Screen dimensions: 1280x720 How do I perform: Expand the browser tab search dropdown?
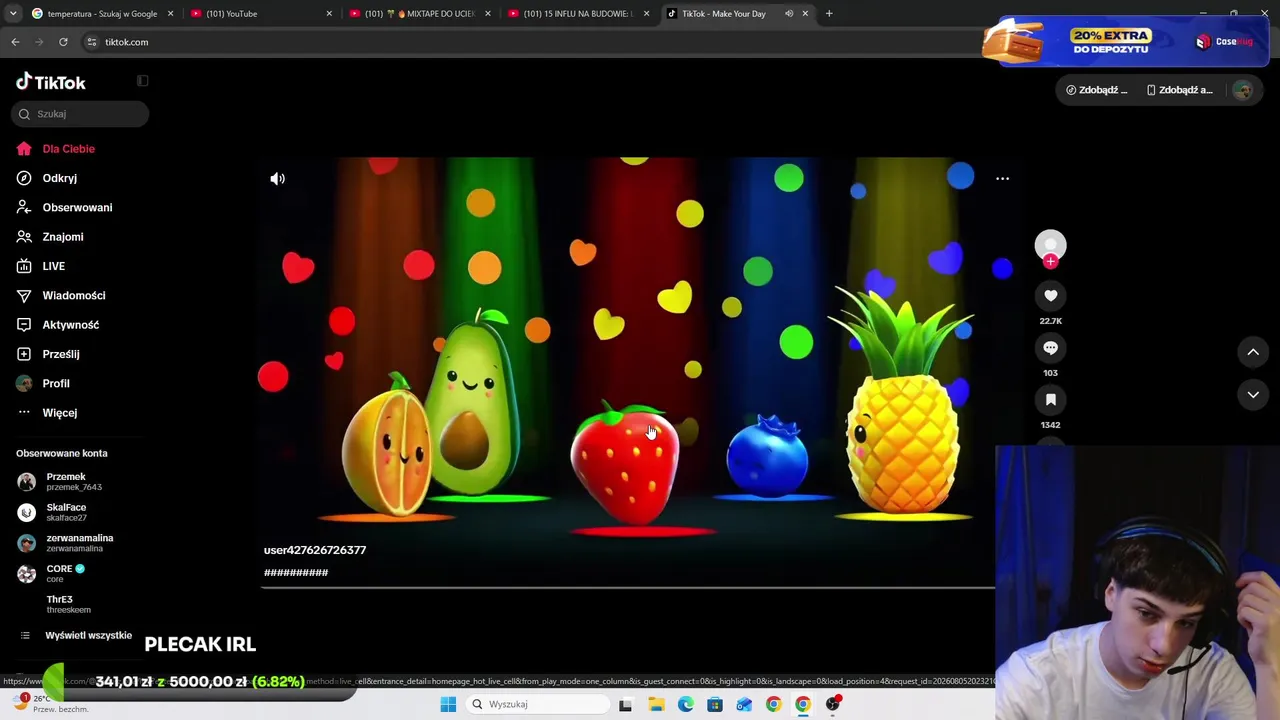[13, 14]
